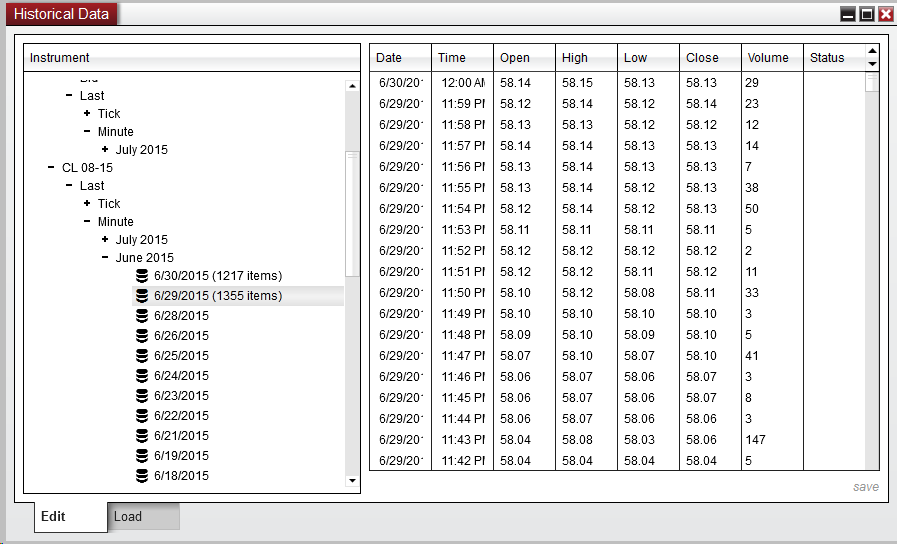Click database icon beside 6/26/2015
The height and width of the screenshot is (544, 897).
coord(142,336)
